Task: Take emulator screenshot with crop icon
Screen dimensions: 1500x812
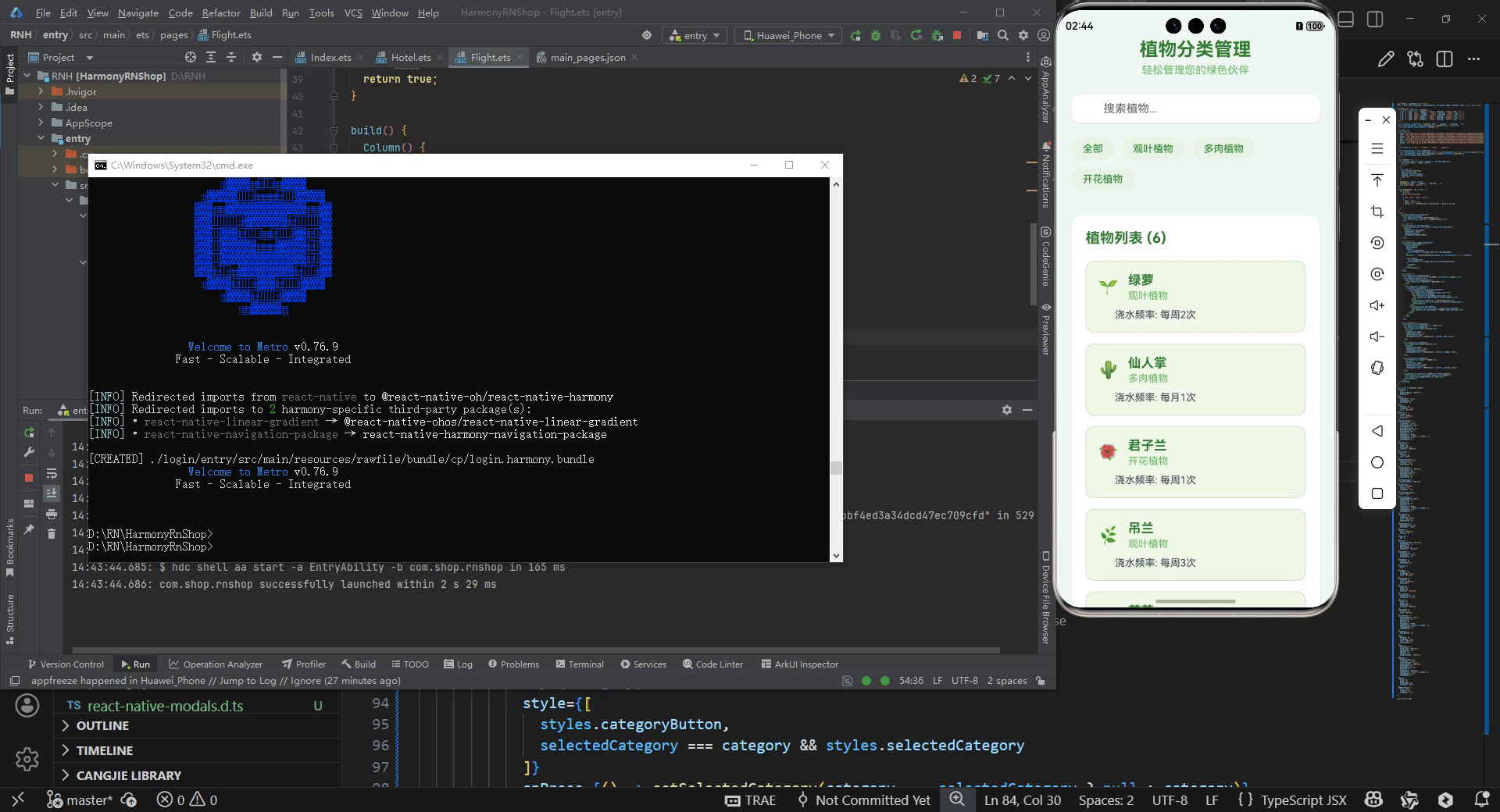Action: (x=1377, y=212)
